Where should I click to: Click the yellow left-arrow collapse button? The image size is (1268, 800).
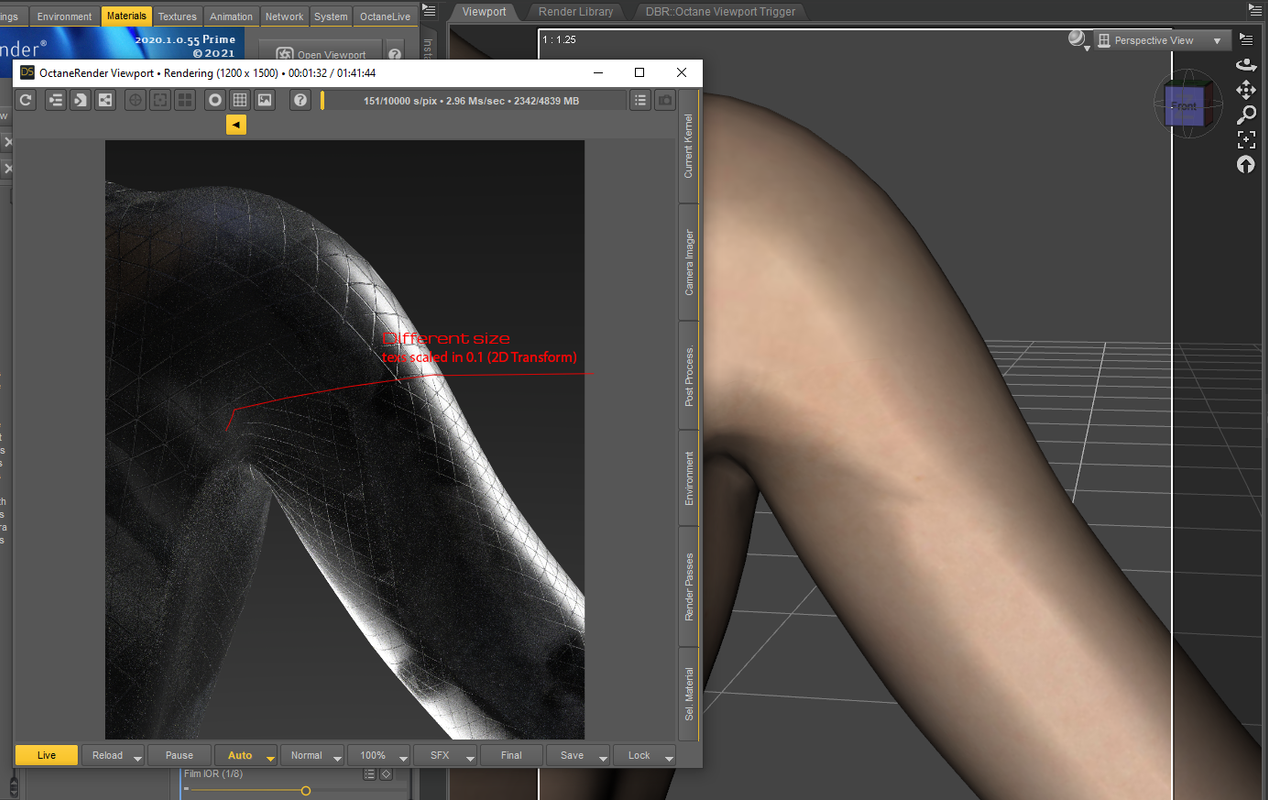click(235, 124)
